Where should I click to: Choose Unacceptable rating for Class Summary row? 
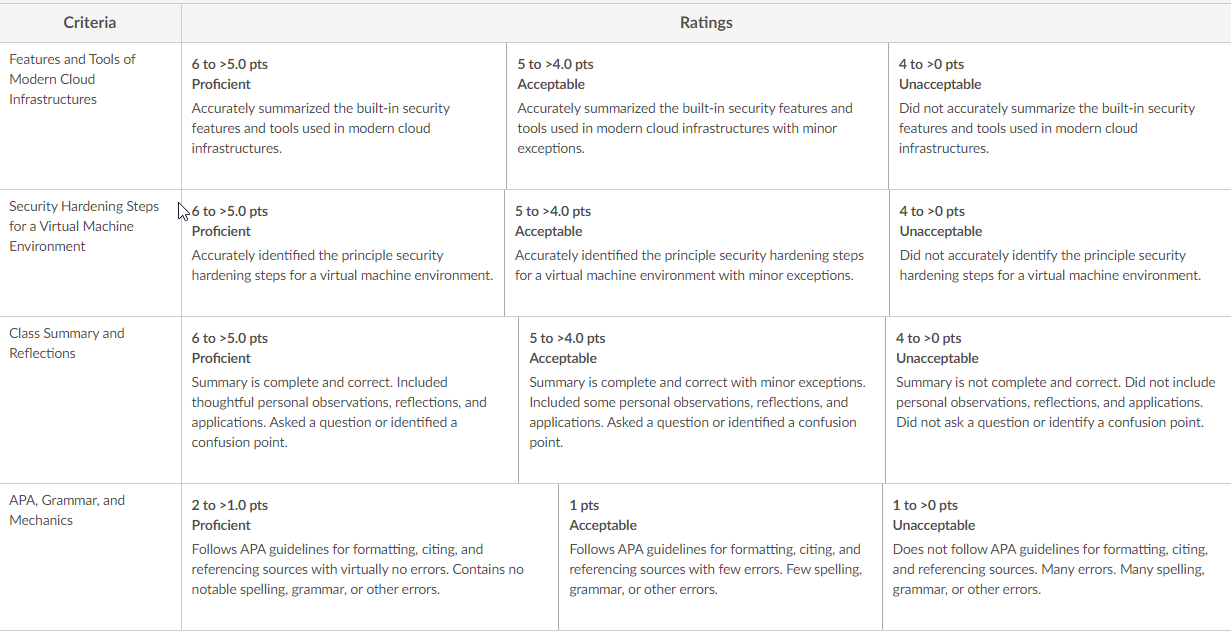click(1058, 400)
